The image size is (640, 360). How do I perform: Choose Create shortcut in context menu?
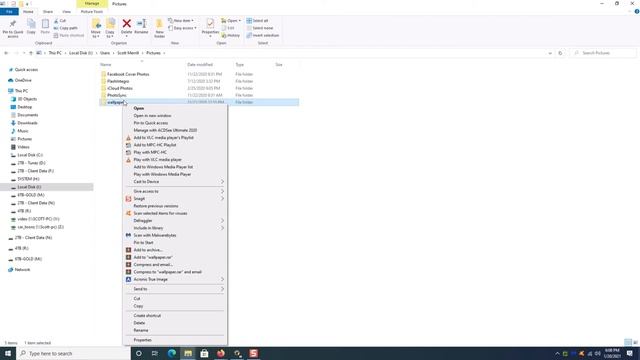pos(175,316)
